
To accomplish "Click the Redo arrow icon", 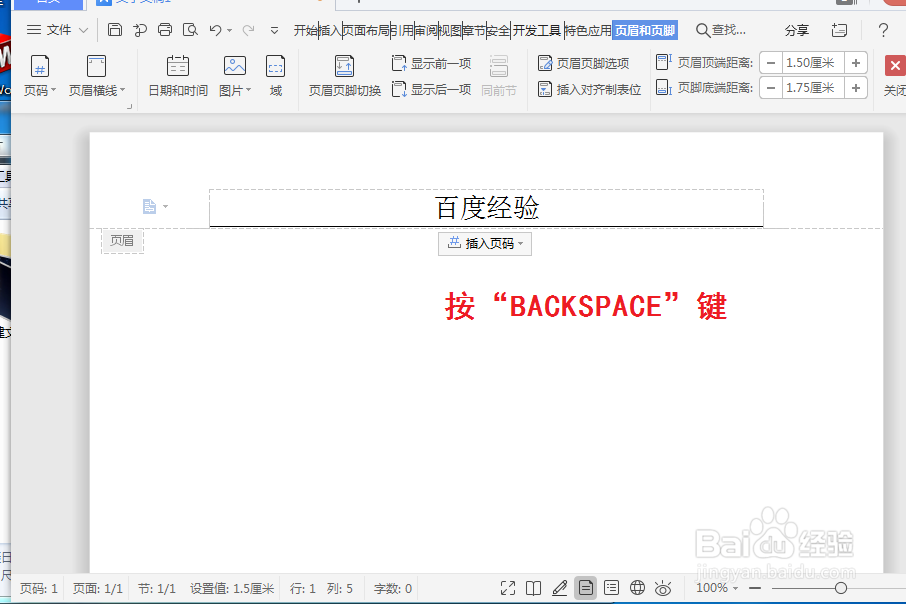I will click(x=248, y=30).
